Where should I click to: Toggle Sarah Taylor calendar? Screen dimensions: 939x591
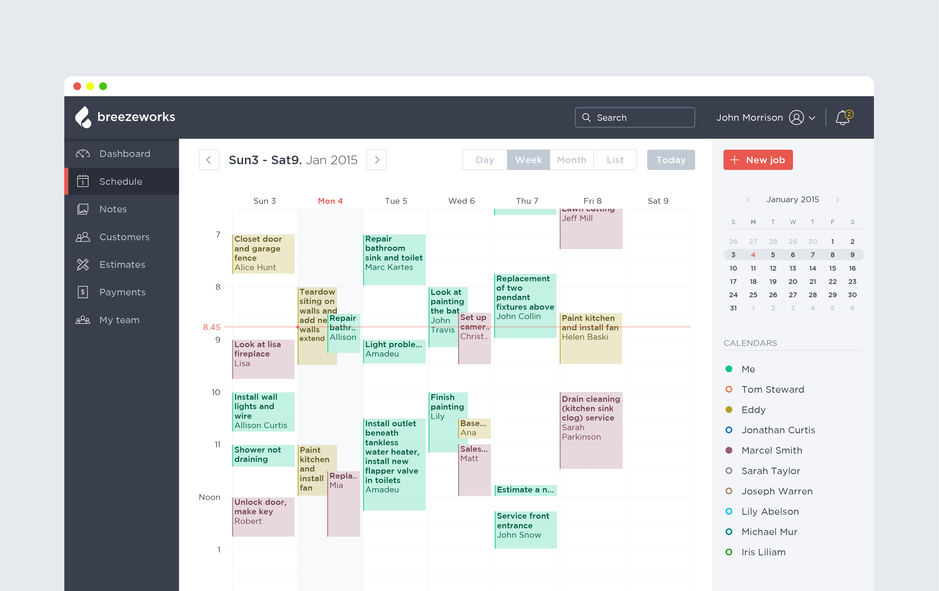click(729, 471)
